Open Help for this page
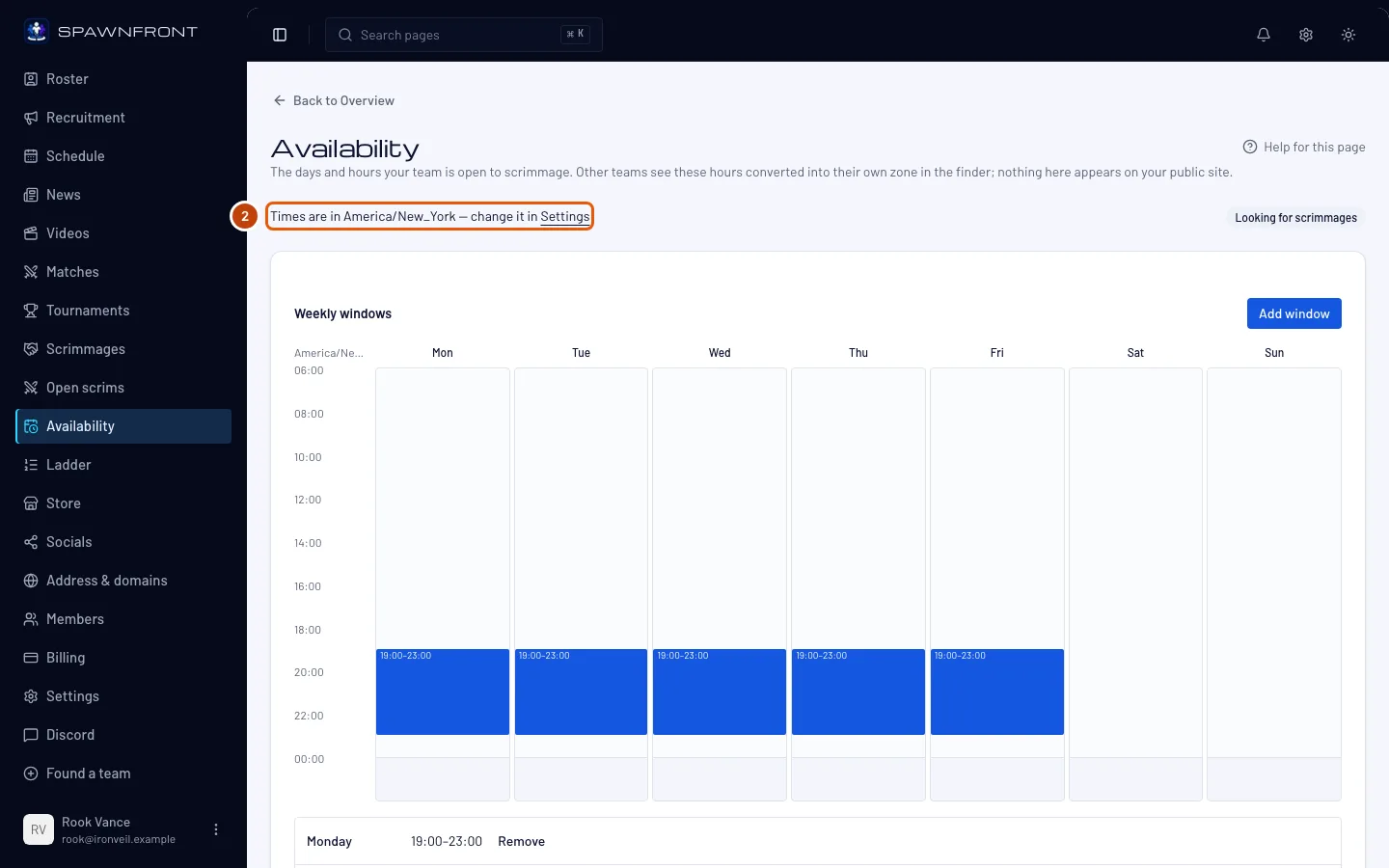Image resolution: width=1389 pixels, height=868 pixels. tap(1304, 147)
